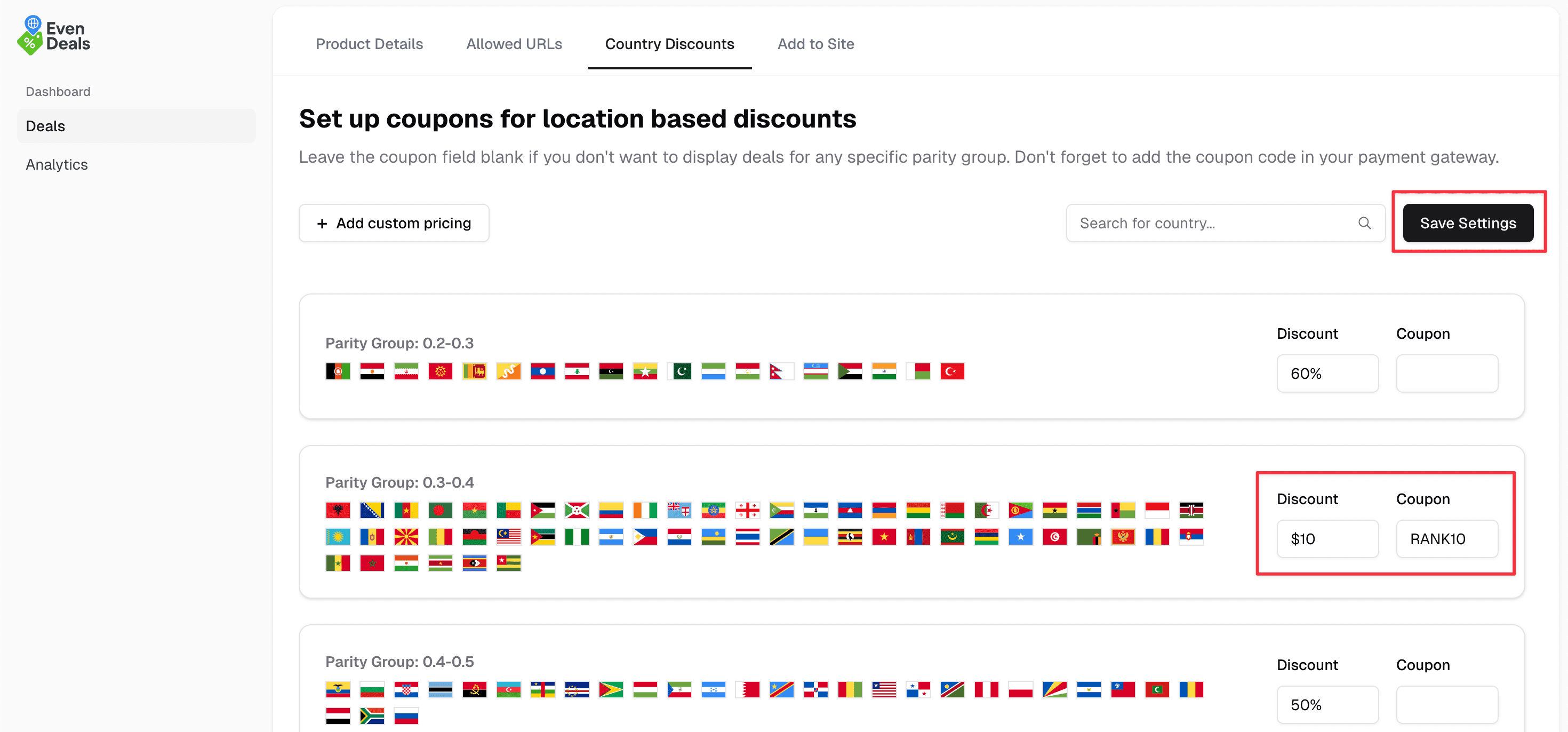Click the Tunisia flag
This screenshot has width=1568, height=732.
[x=1055, y=537]
